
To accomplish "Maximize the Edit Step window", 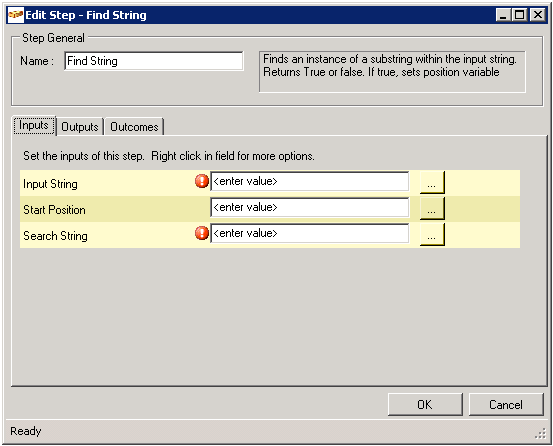I will [x=520, y=15].
